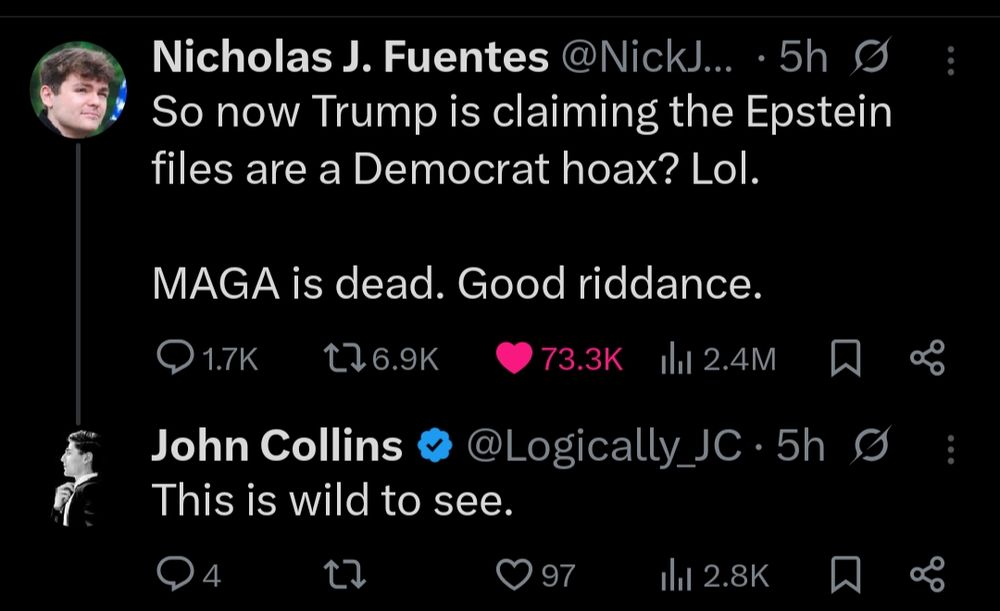This screenshot has width=1000, height=611.
Task: Reply to John Collins' post with 4 comments
Action: (x=177, y=574)
